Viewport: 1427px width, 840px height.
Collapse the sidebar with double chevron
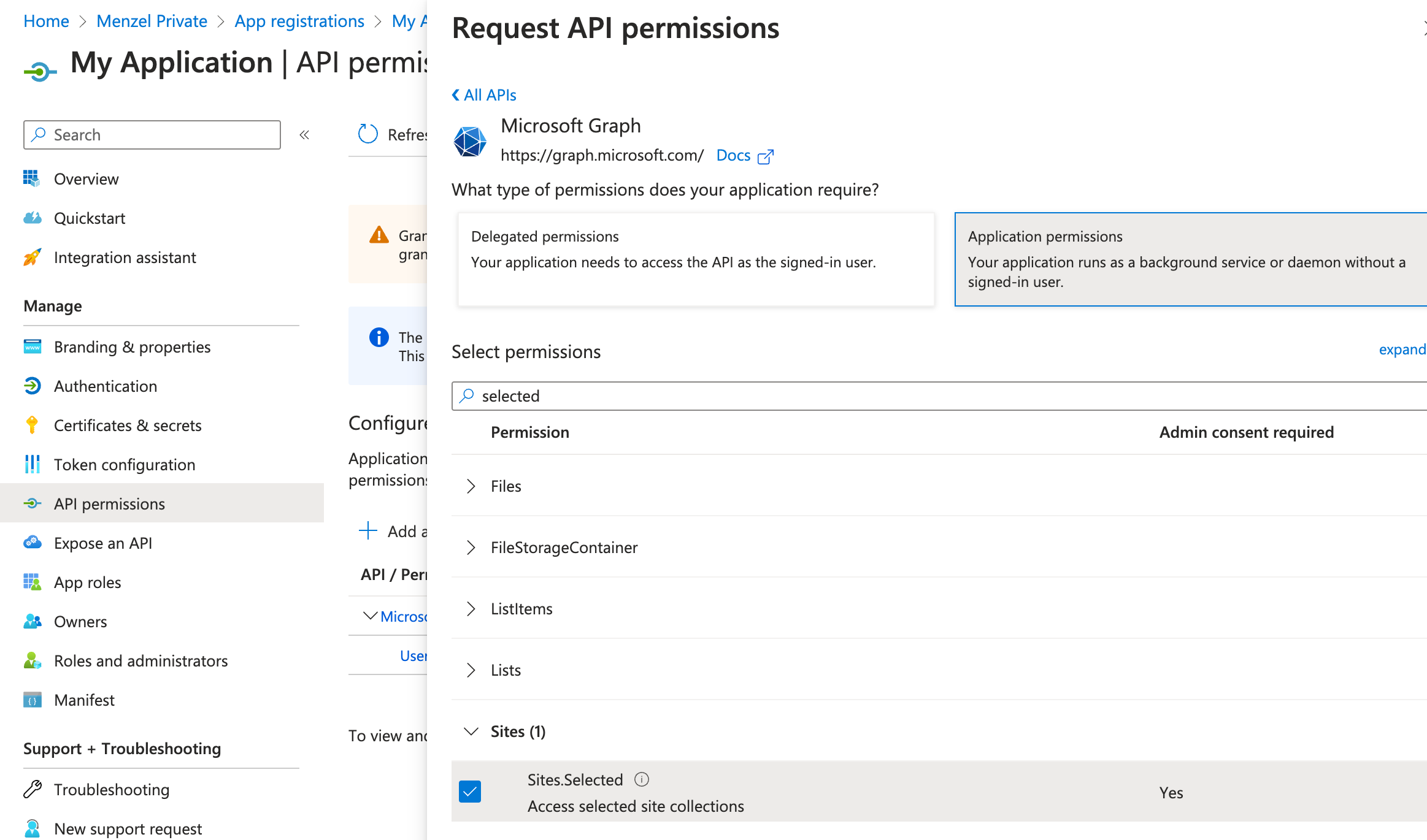pos(304,135)
